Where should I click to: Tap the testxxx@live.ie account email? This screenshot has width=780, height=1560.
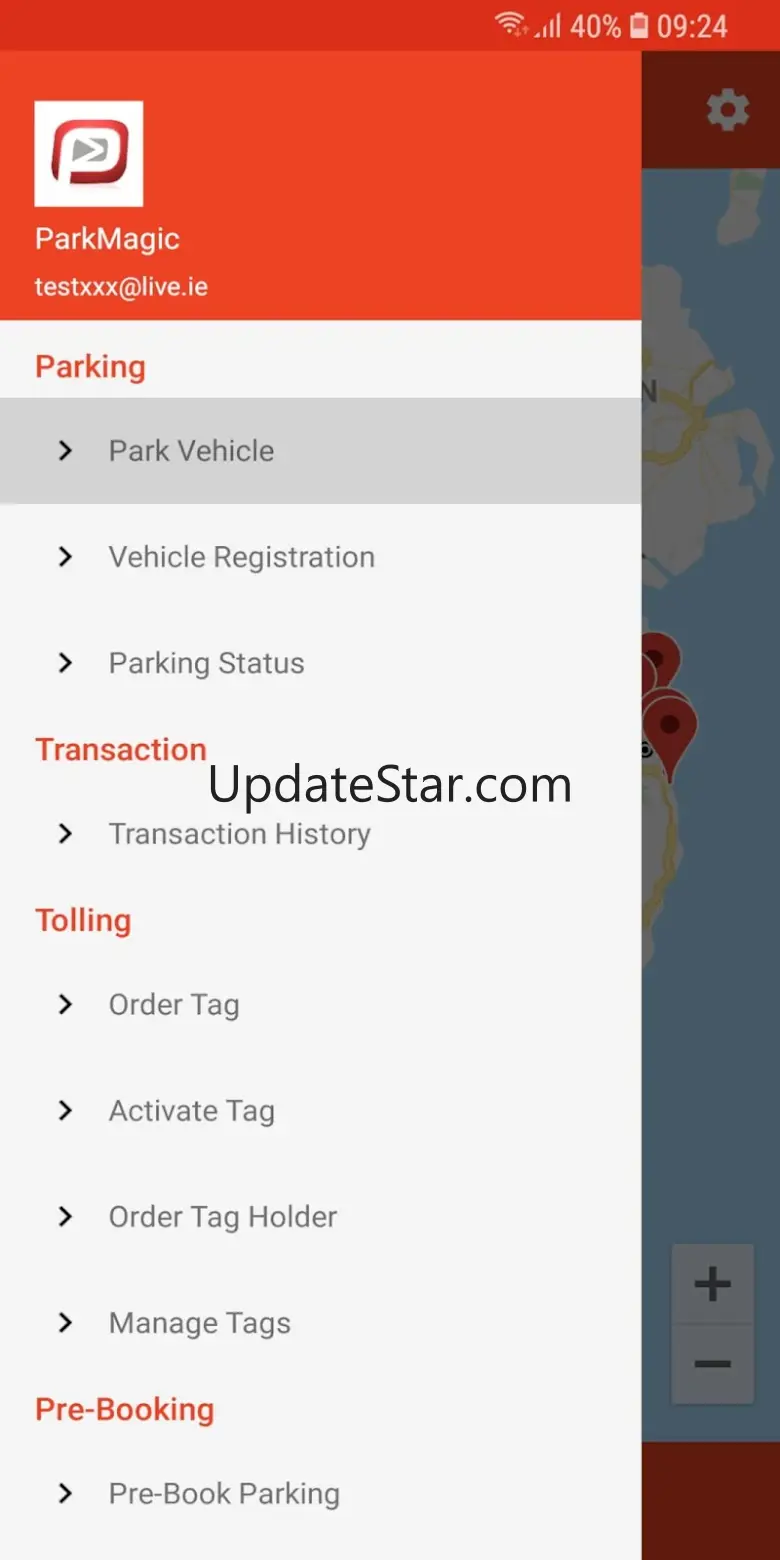click(121, 287)
